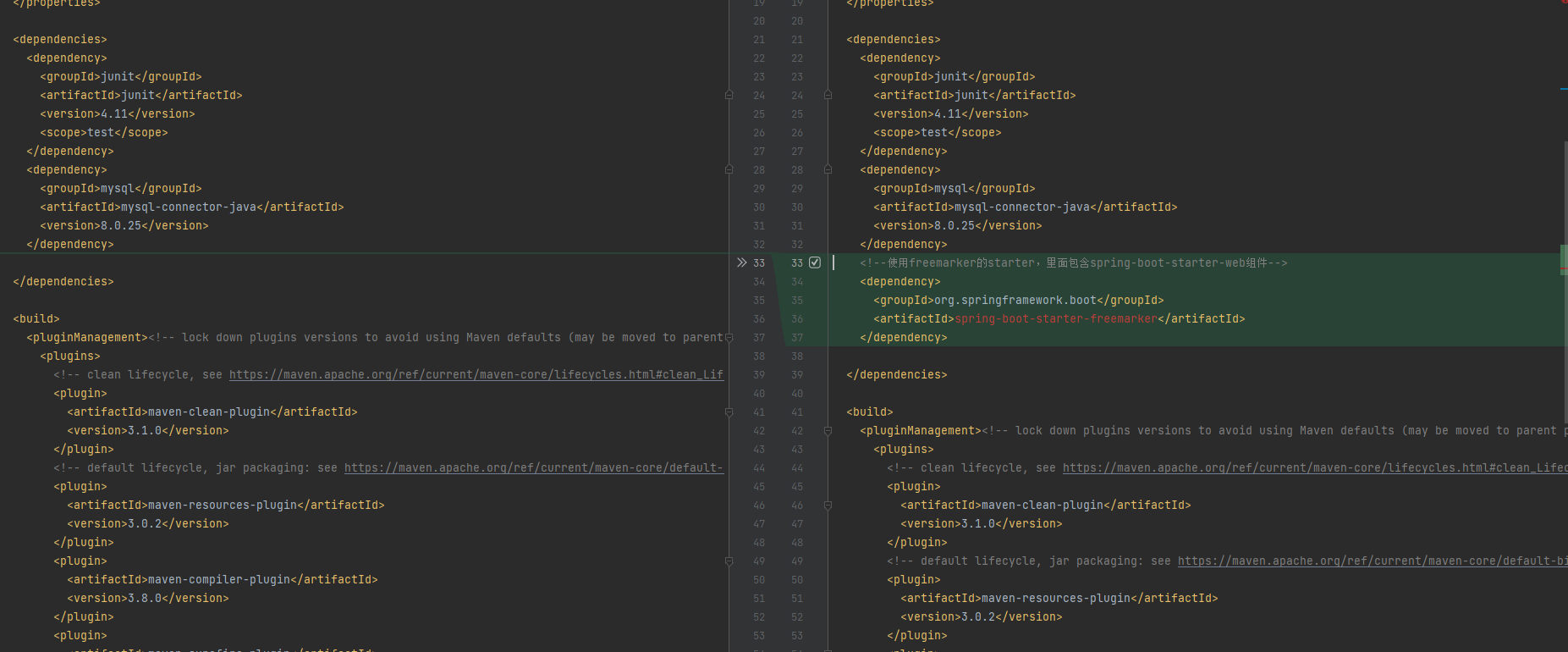
Task: Click left pane fold icon at line 49
Action: (729, 561)
